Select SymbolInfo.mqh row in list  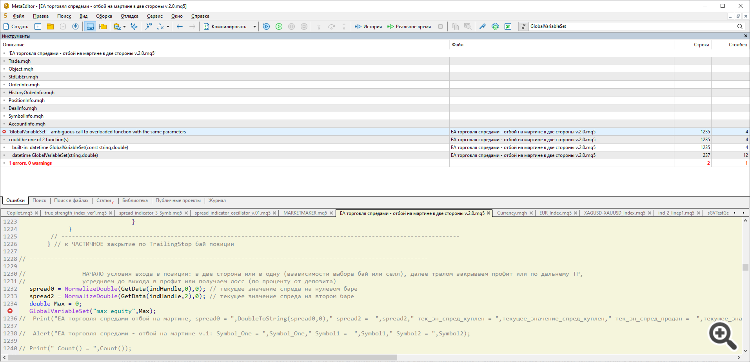click(375, 116)
